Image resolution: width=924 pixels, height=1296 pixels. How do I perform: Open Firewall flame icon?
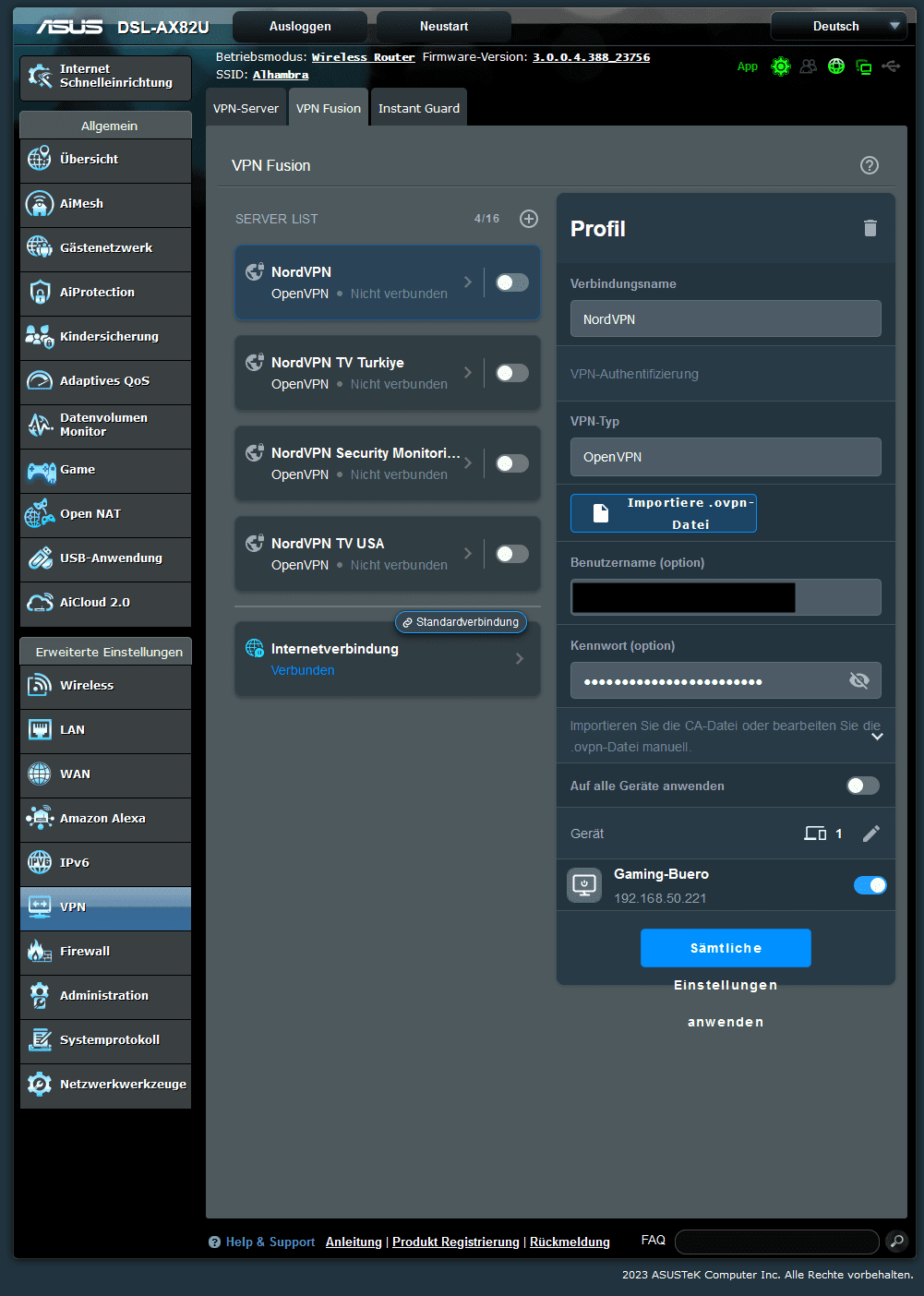40,951
